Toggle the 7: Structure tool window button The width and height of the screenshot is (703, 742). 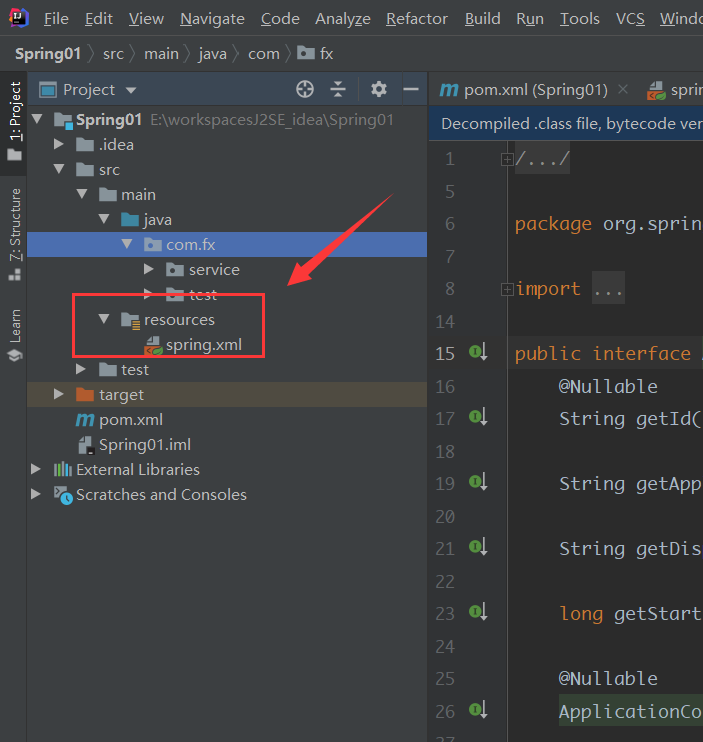[15, 234]
